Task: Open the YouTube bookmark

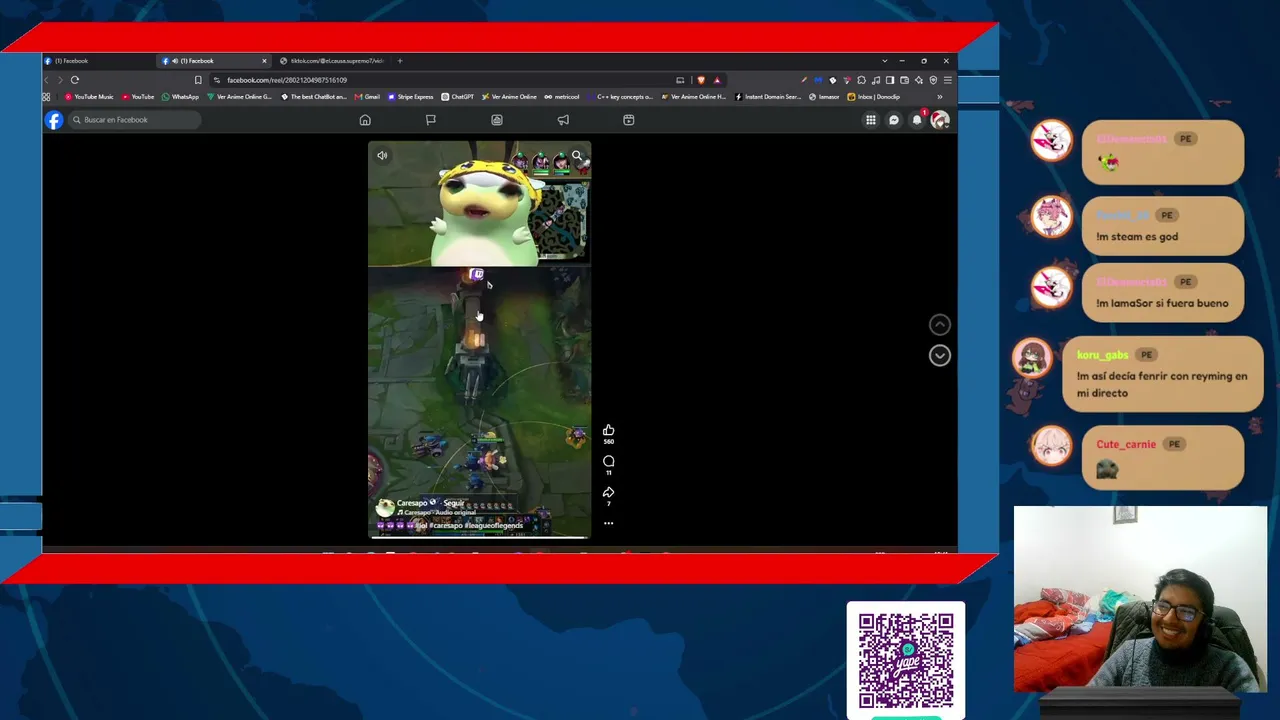Action: coord(138,97)
